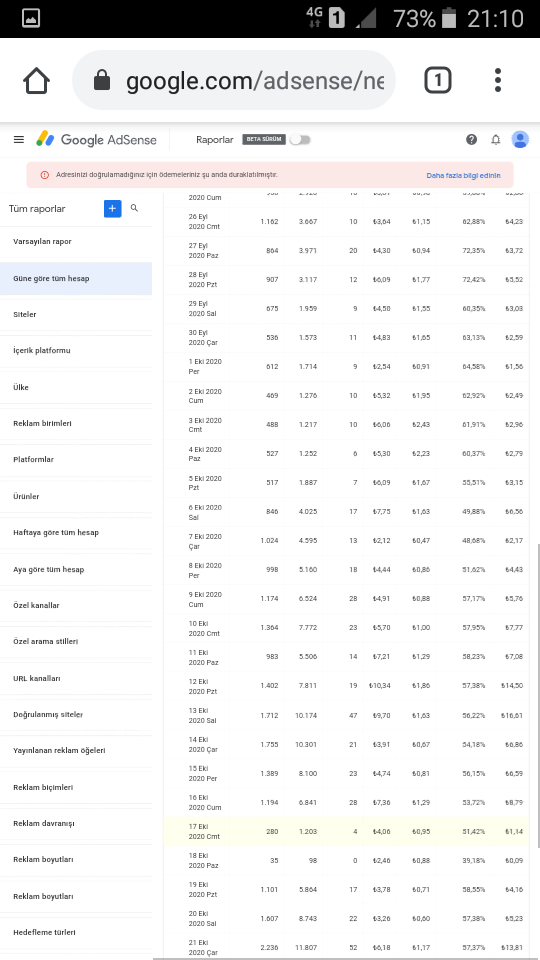The image size is (540, 960).
Task: Open the AdSense hamburger menu
Action: coord(19,140)
